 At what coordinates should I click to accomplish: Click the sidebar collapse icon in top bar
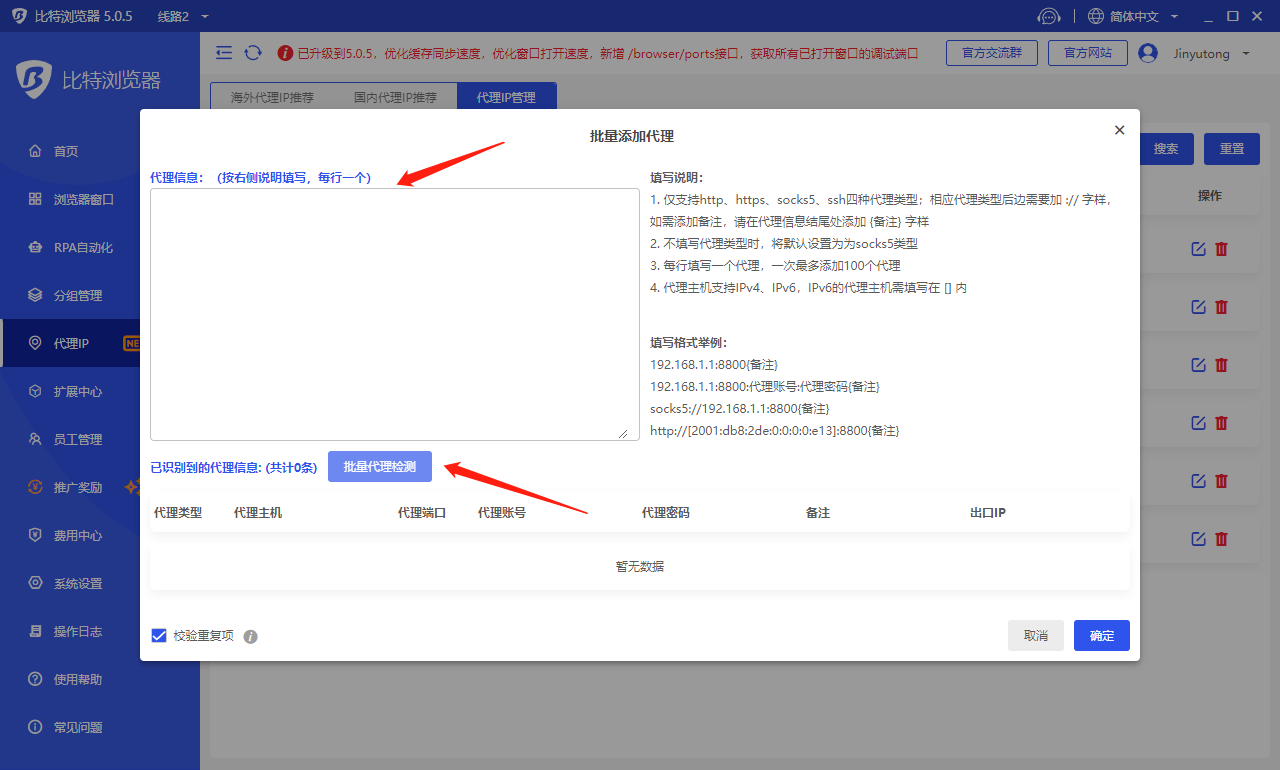(x=224, y=53)
